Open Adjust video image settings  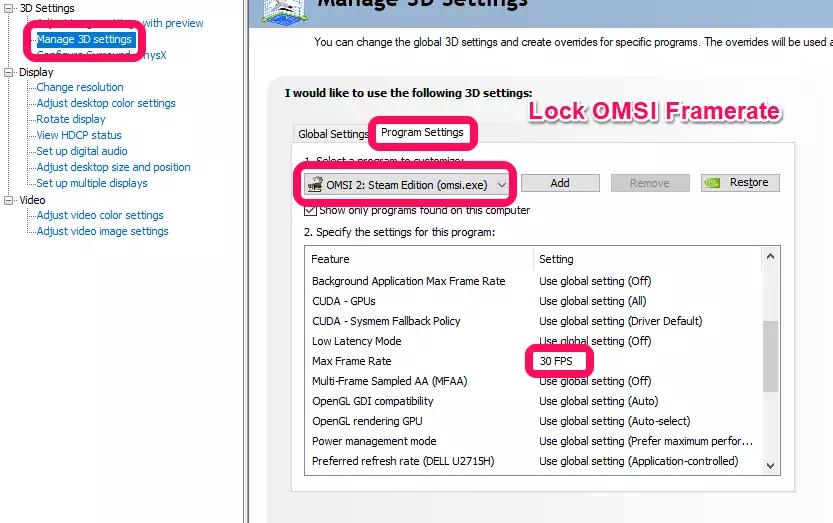(x=103, y=231)
